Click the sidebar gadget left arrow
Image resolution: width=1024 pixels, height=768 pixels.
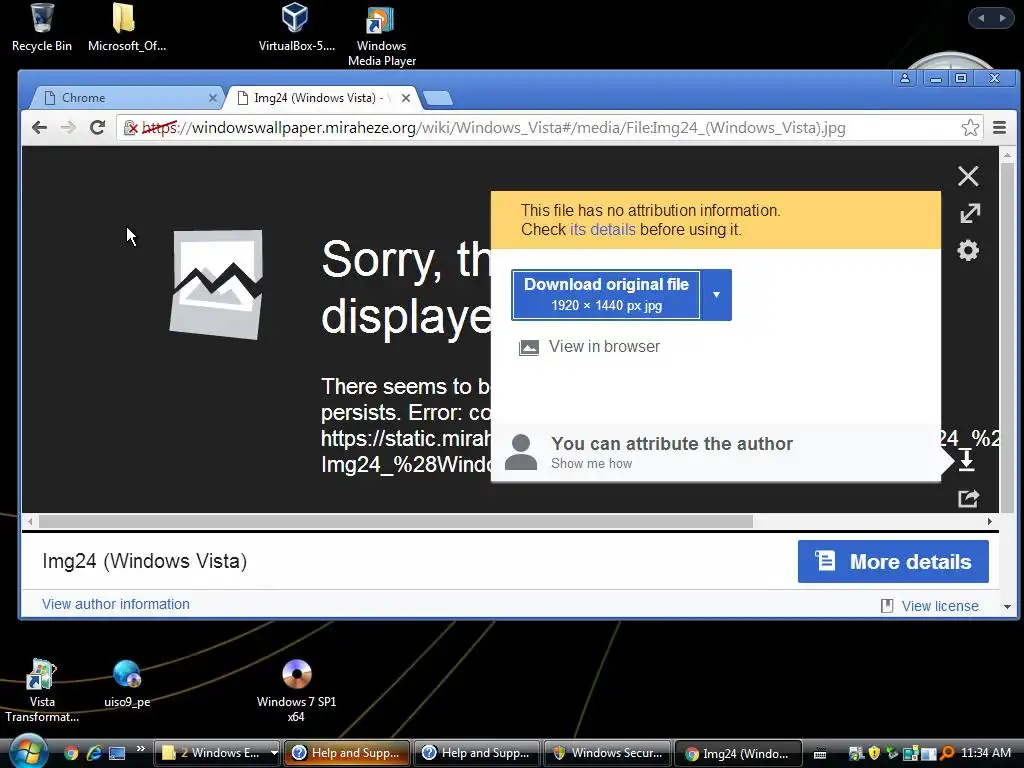[980, 18]
